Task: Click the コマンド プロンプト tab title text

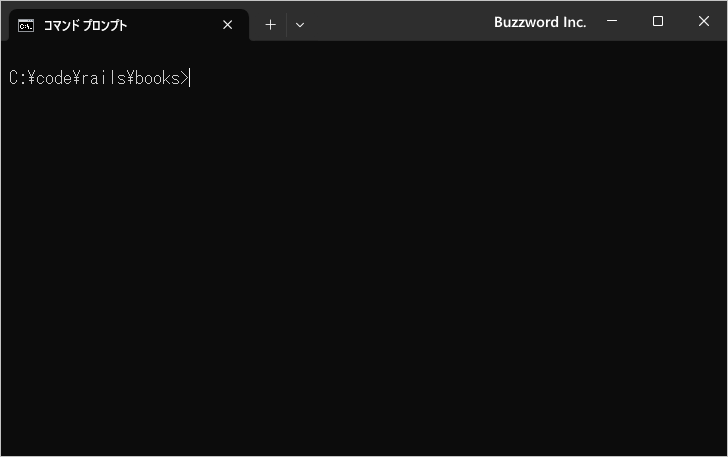Action: pyautogui.click(x=85, y=25)
